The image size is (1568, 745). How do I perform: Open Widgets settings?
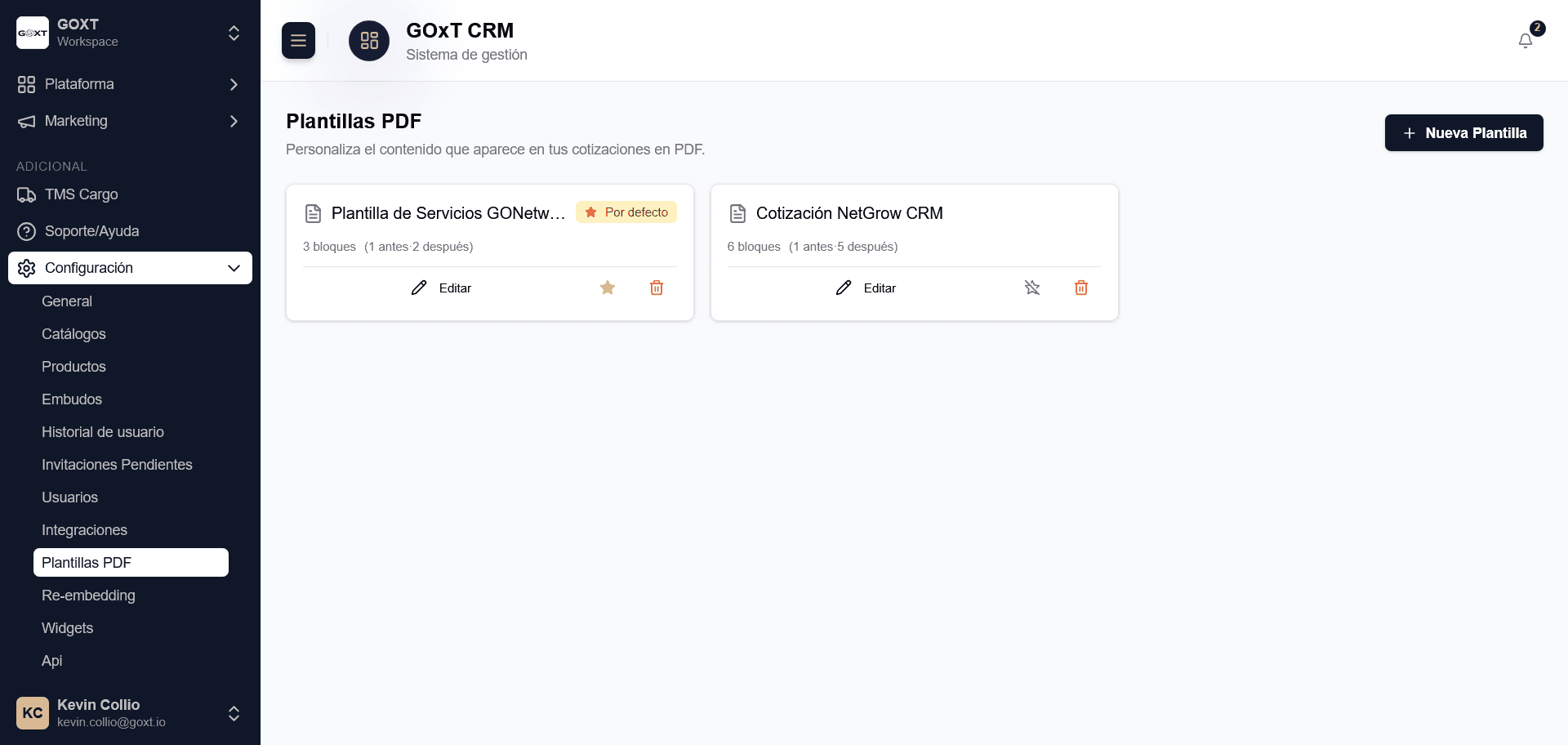(x=131, y=628)
